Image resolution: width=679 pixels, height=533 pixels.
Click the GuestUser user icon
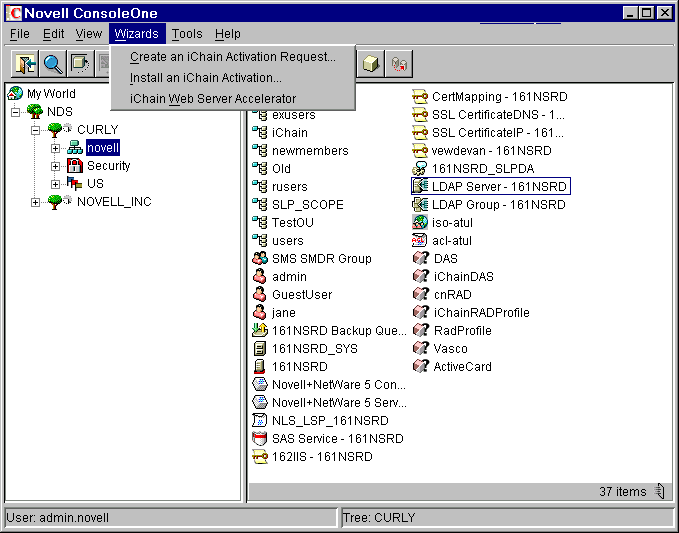click(x=260, y=294)
